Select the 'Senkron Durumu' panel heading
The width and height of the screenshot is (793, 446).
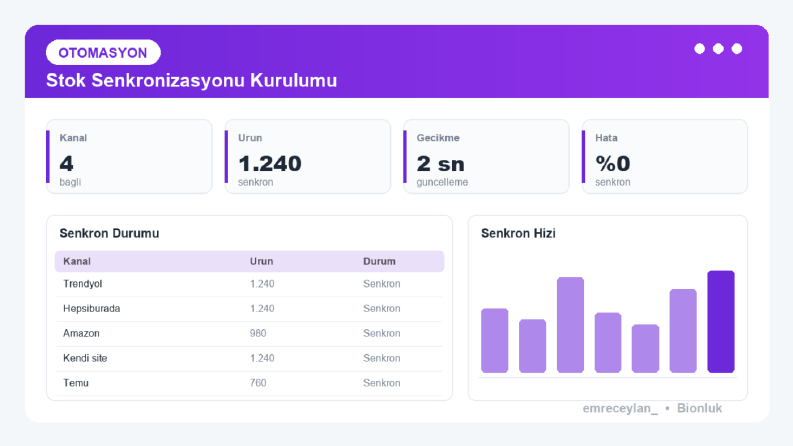pyautogui.click(x=109, y=233)
